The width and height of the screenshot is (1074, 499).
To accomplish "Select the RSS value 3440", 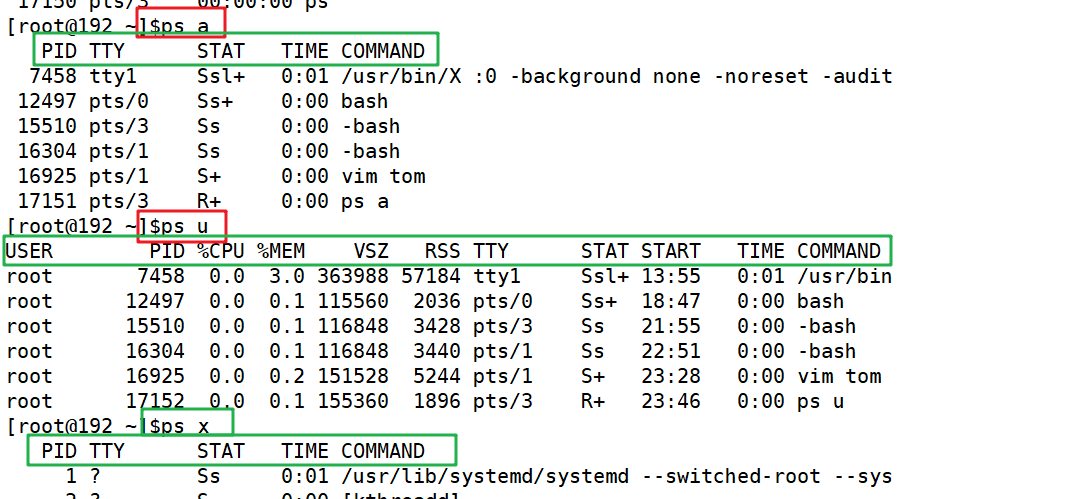I will (437, 351).
